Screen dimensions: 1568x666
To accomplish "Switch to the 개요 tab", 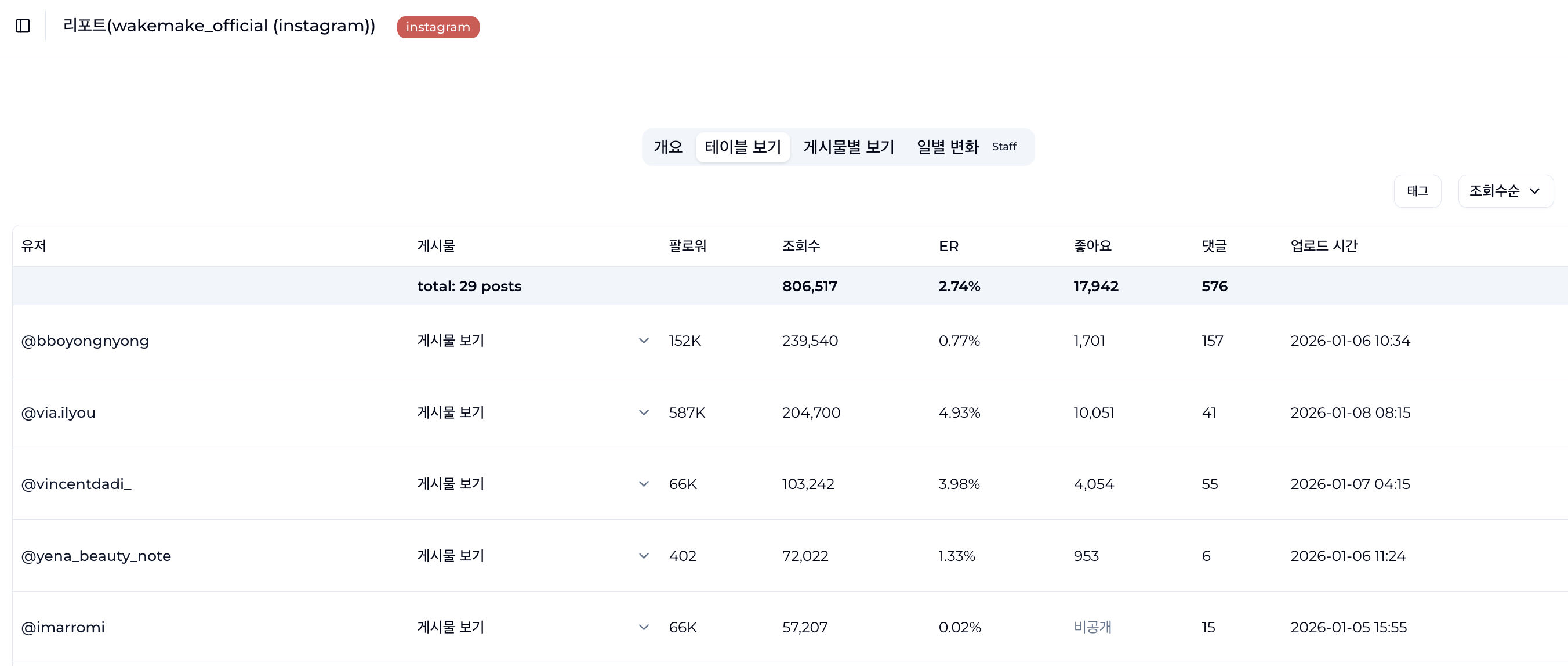I will pyautogui.click(x=668, y=147).
